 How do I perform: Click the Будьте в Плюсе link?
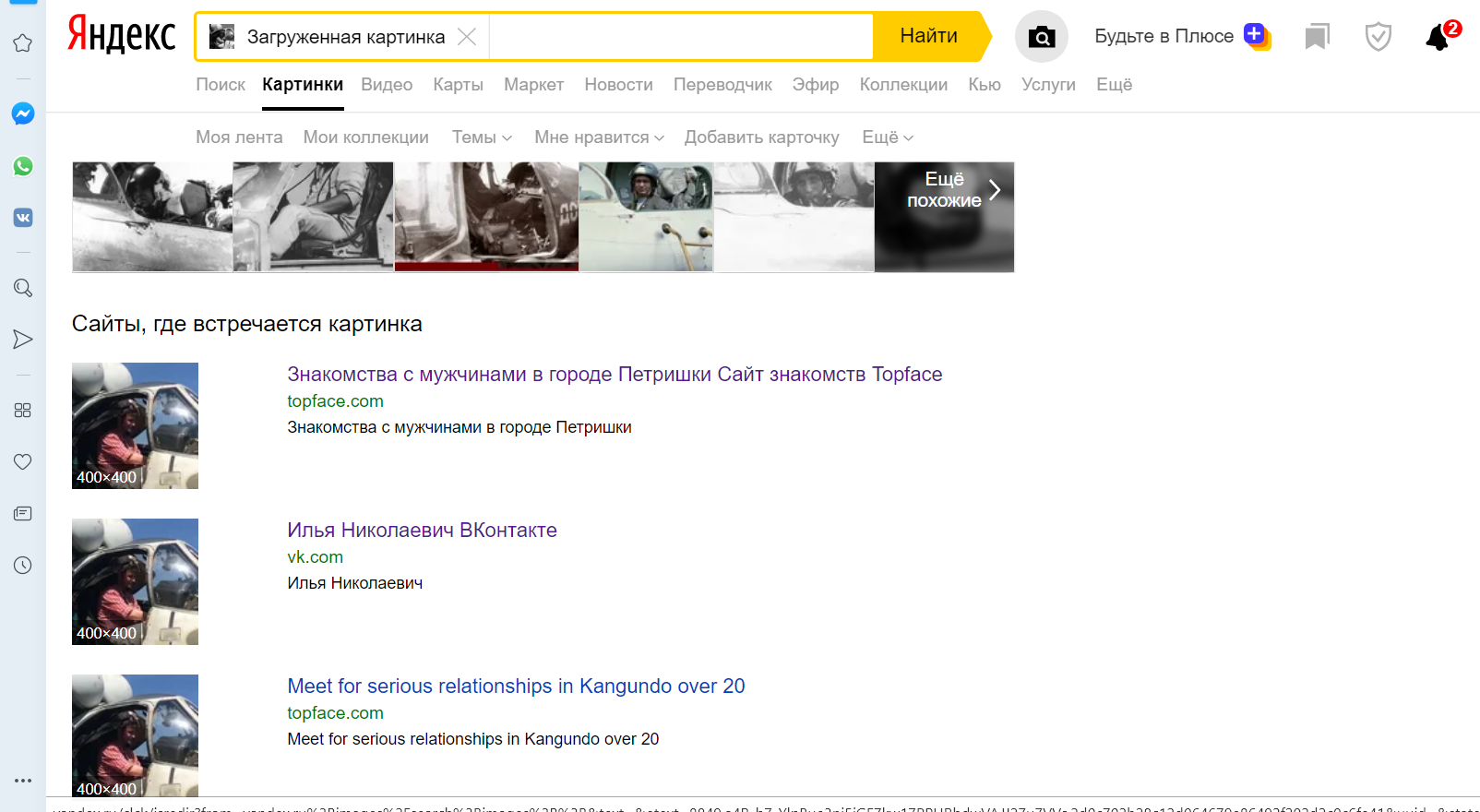[1164, 36]
